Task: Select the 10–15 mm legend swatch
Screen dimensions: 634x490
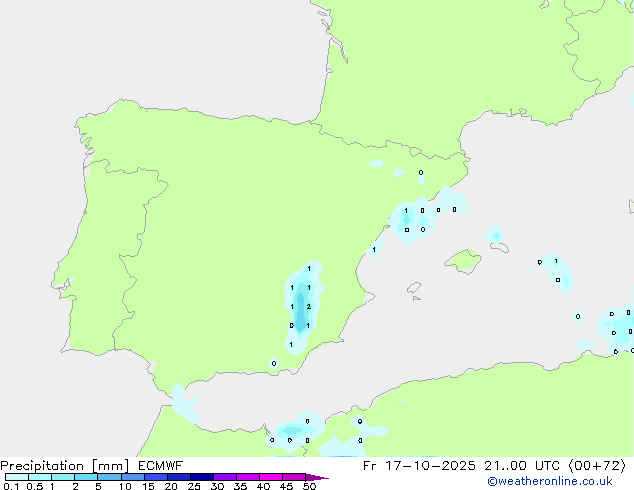Action: [132, 477]
